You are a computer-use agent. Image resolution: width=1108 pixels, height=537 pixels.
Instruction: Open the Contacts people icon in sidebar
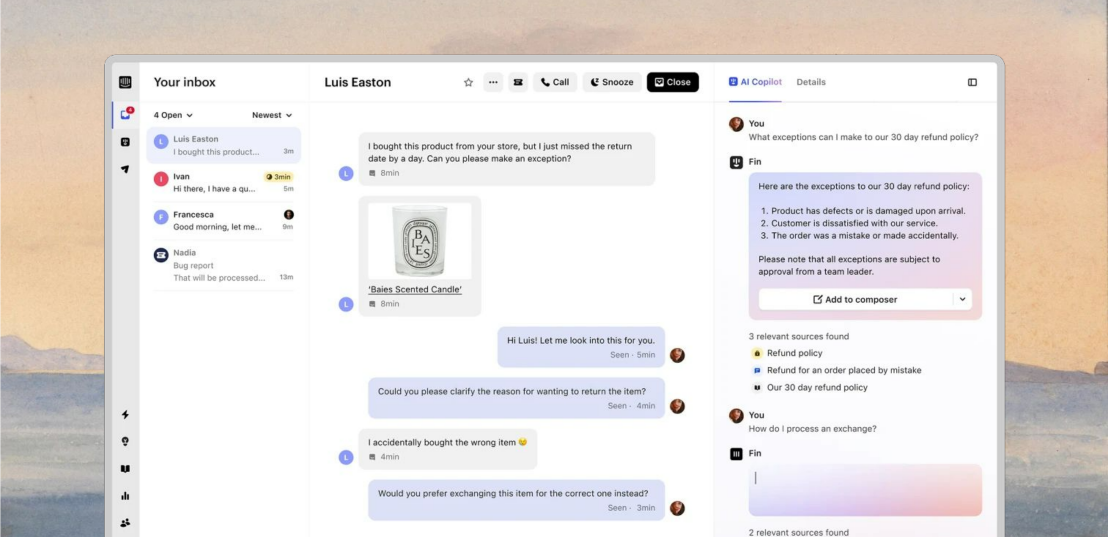click(x=125, y=522)
